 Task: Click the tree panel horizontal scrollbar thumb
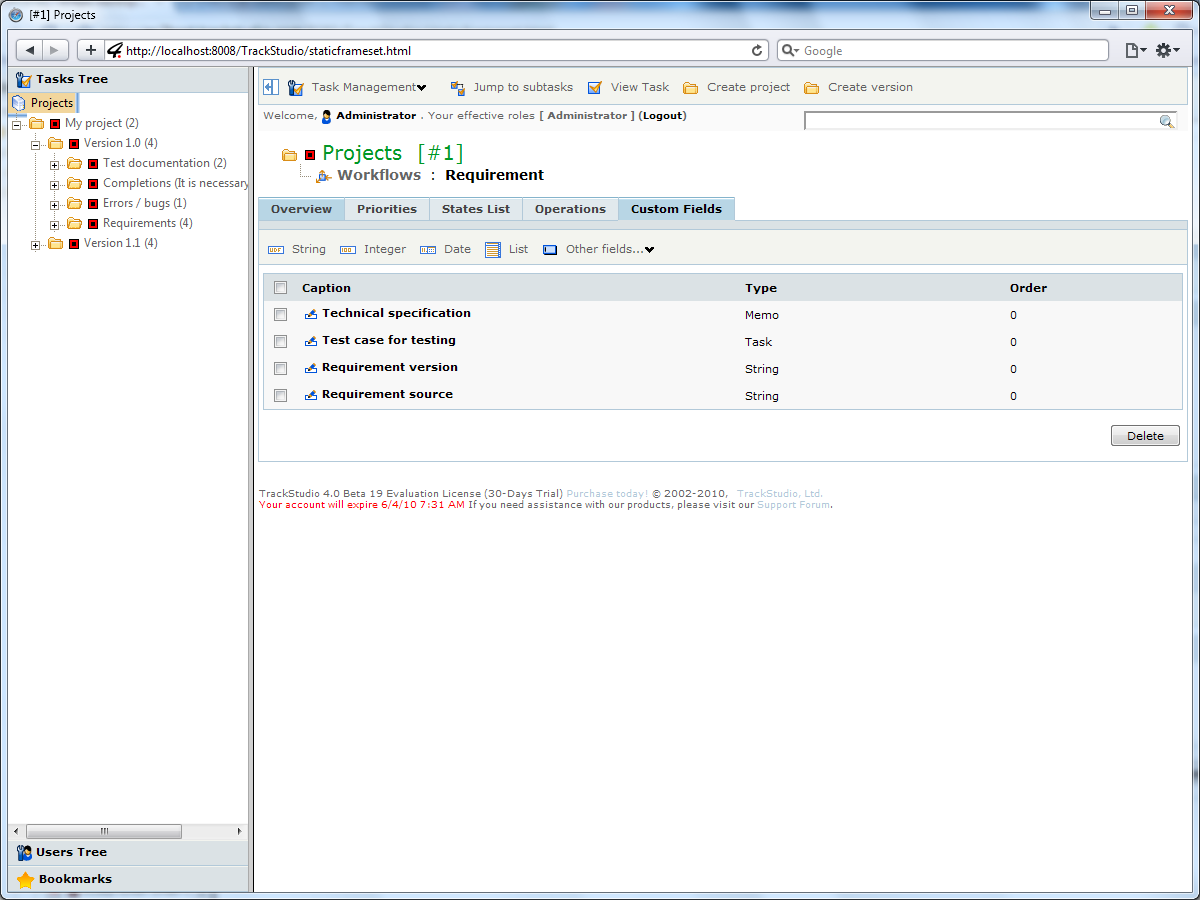104,832
